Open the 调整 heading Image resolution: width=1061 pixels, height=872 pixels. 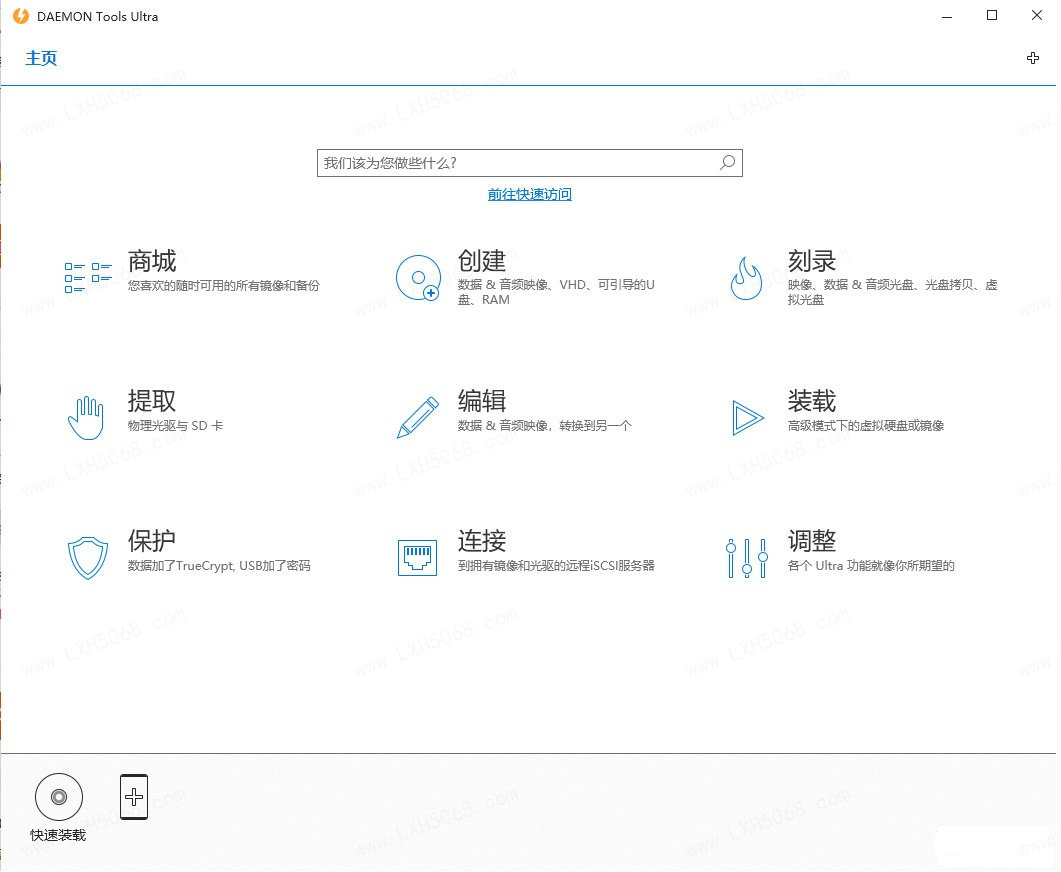tap(812, 541)
